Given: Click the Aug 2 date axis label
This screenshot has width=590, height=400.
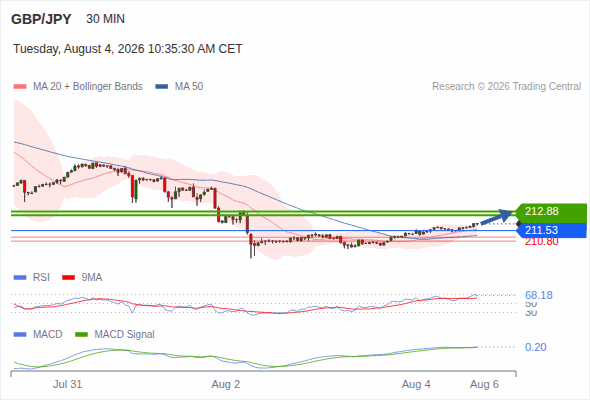Looking at the screenshot, I should [225, 384].
